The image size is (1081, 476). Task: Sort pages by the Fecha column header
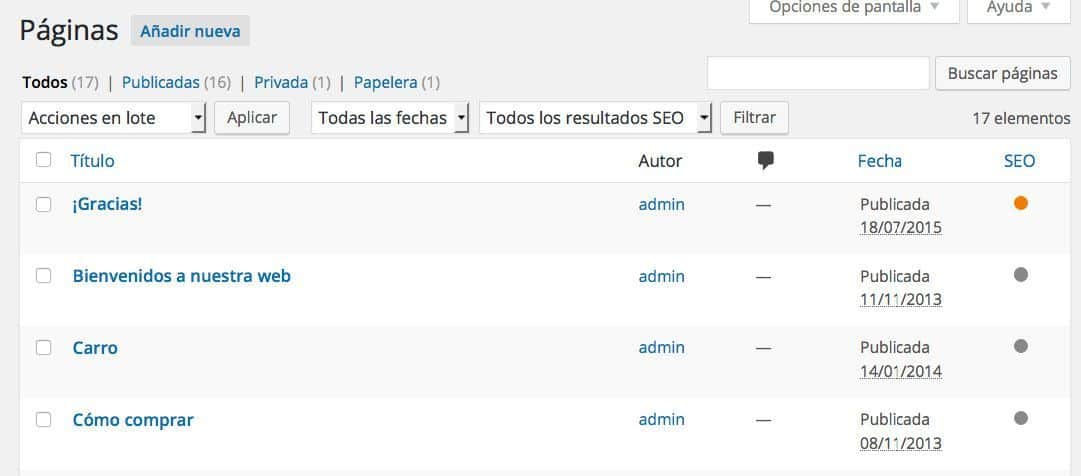[x=879, y=160]
